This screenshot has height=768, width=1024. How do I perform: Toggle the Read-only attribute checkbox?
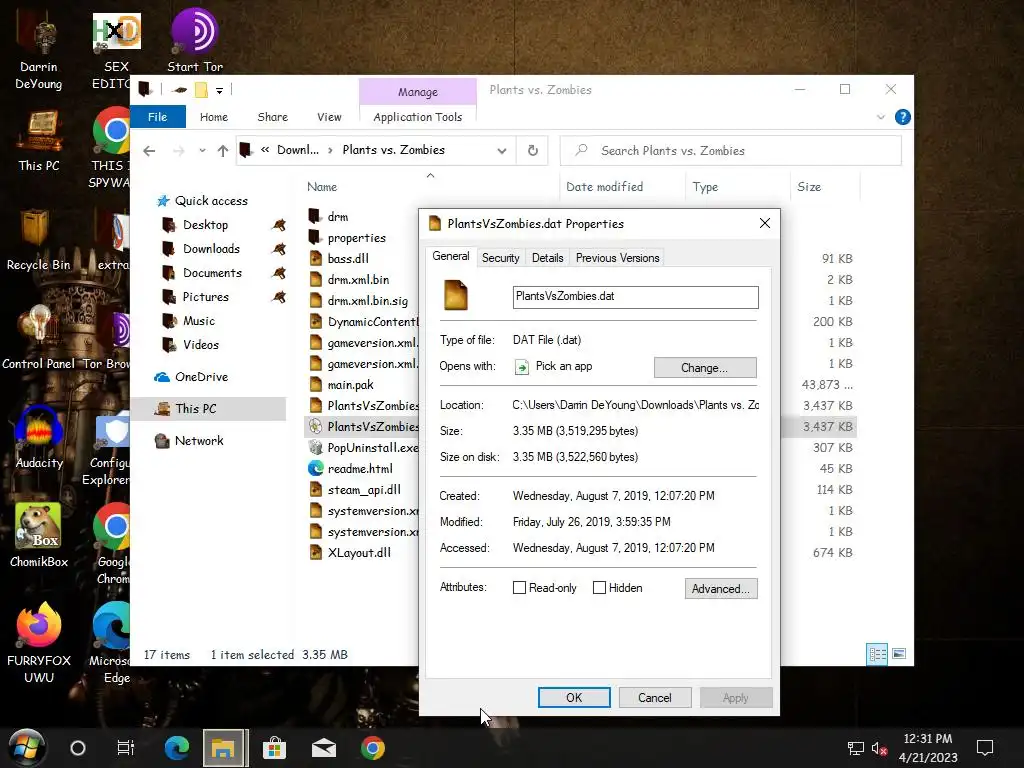coord(519,588)
